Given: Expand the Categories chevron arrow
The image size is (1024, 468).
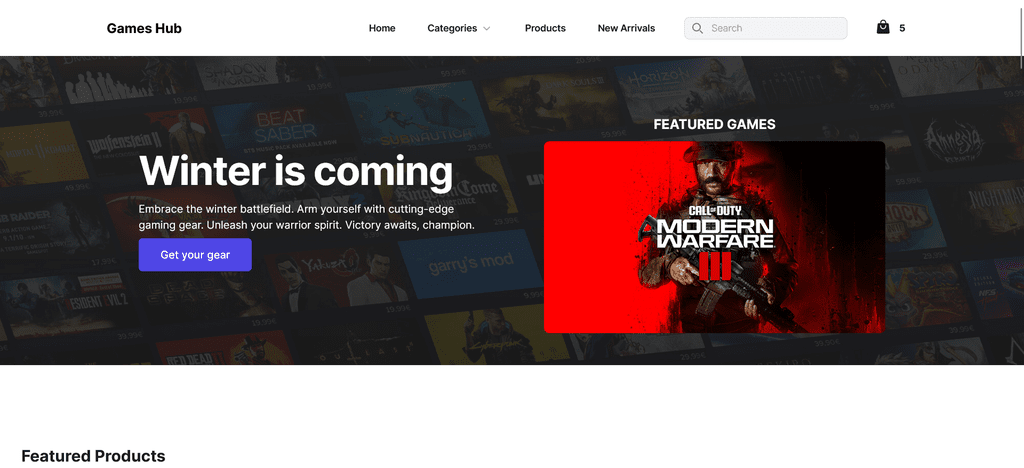Looking at the screenshot, I should [x=487, y=29].
